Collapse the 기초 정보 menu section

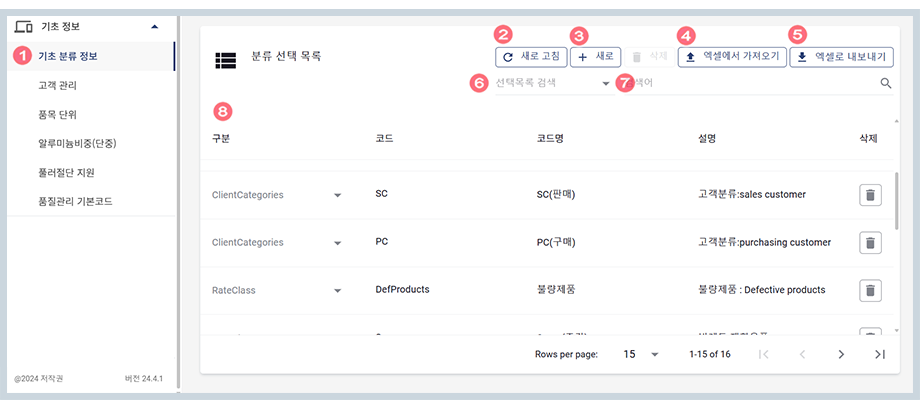pos(153,26)
